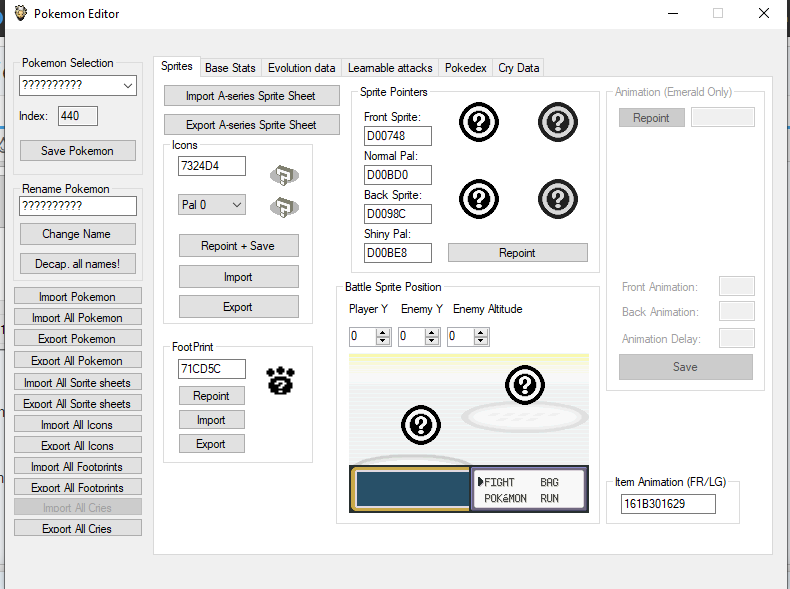
Task: Click the Item Animation (FR/LG) field
Action: (x=667, y=504)
